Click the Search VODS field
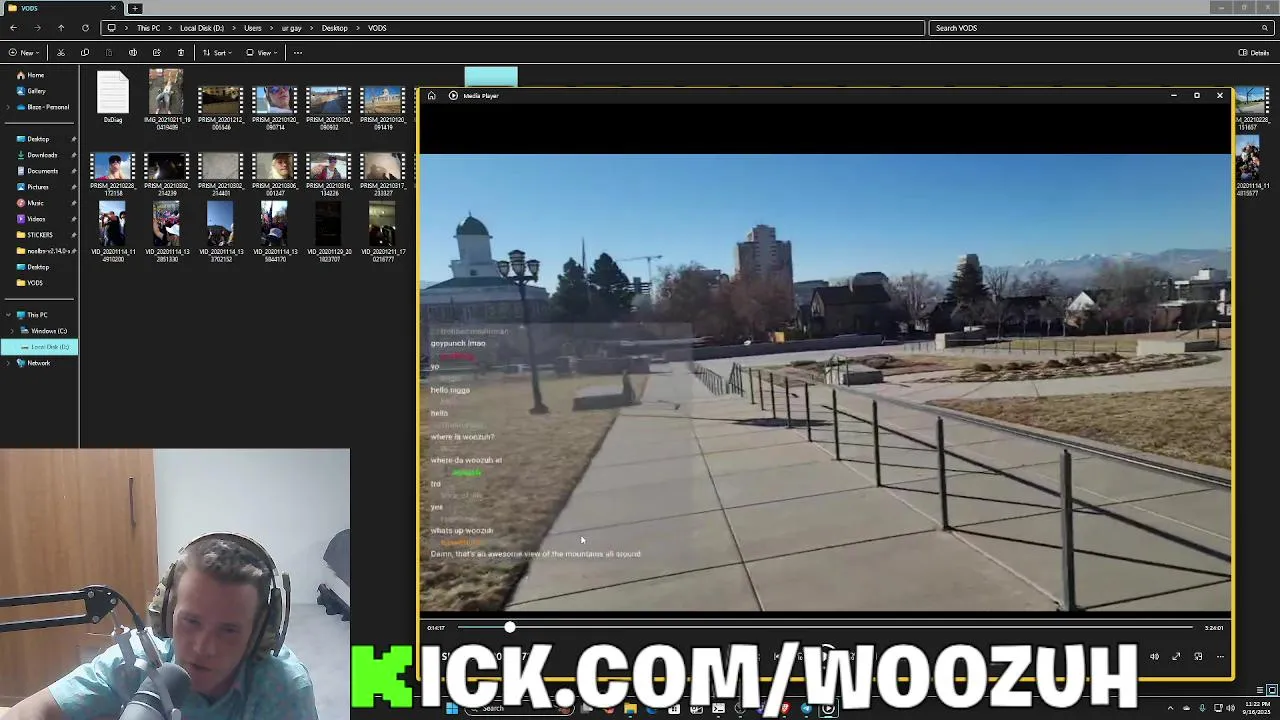The image size is (1280, 720). [x=1101, y=28]
